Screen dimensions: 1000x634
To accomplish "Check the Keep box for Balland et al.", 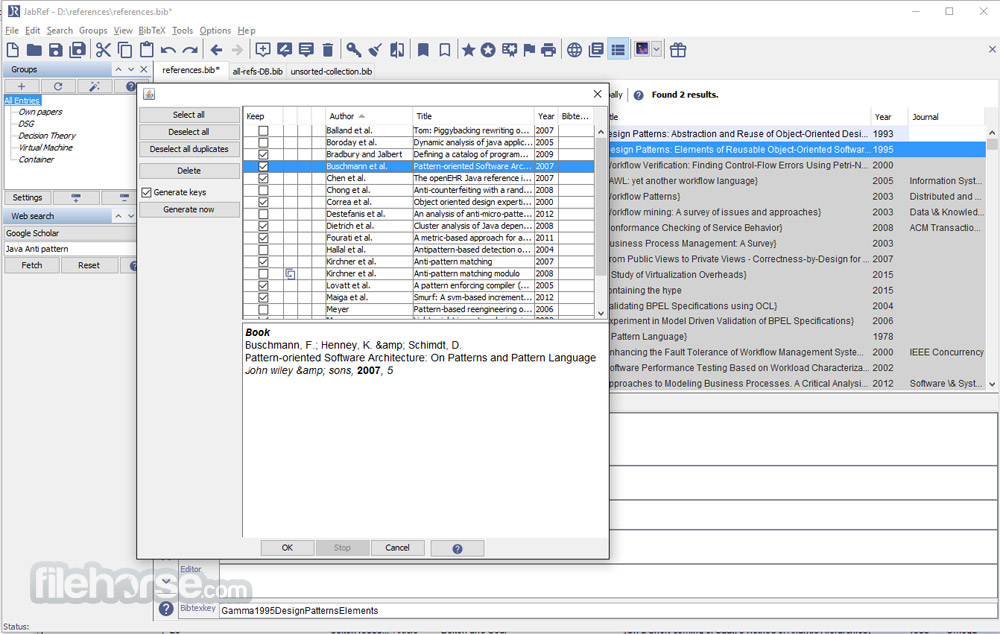I will click(x=263, y=131).
